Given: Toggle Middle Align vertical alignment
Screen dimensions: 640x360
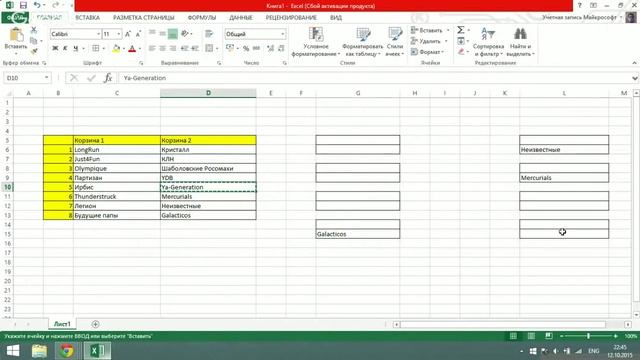Looking at the screenshot, I should [x=162, y=34].
